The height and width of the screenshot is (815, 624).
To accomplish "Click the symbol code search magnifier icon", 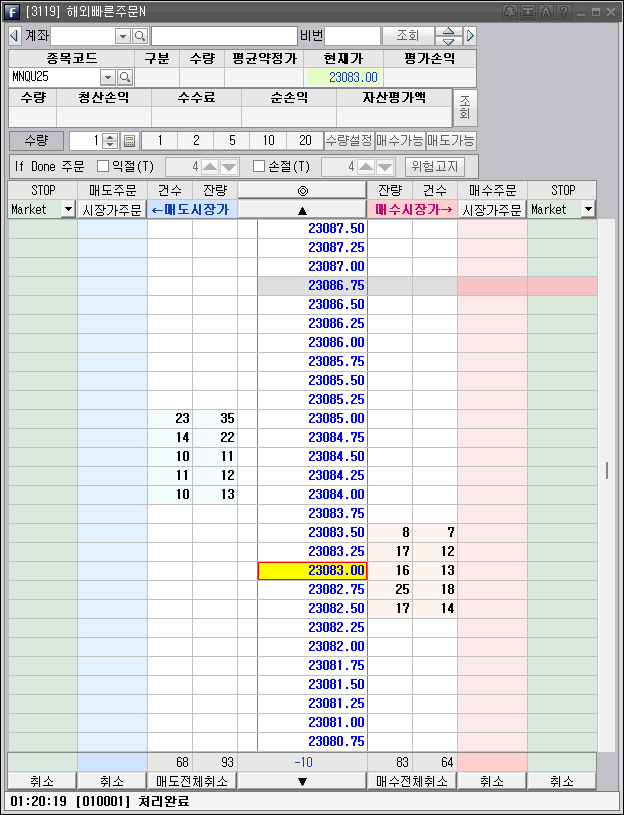I will [125, 77].
